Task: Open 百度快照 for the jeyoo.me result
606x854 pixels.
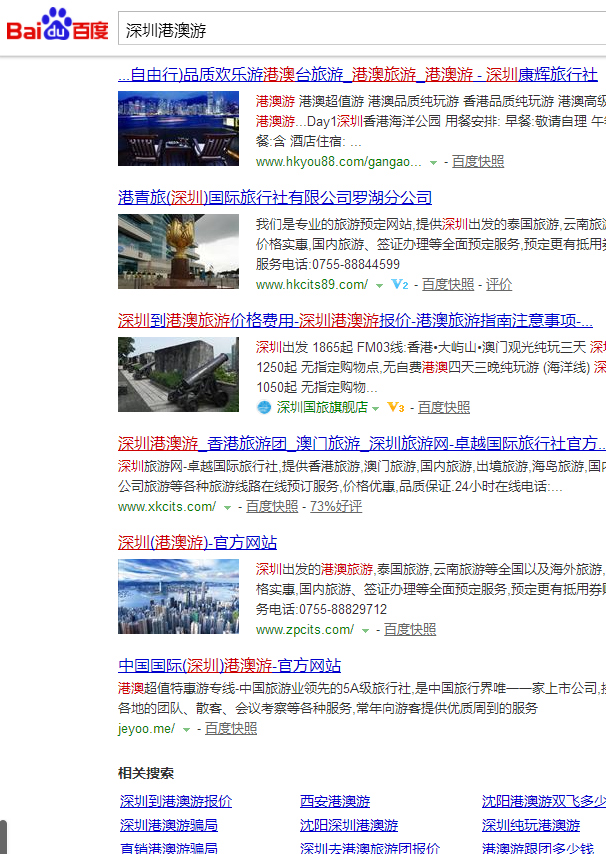Action: pos(231,729)
